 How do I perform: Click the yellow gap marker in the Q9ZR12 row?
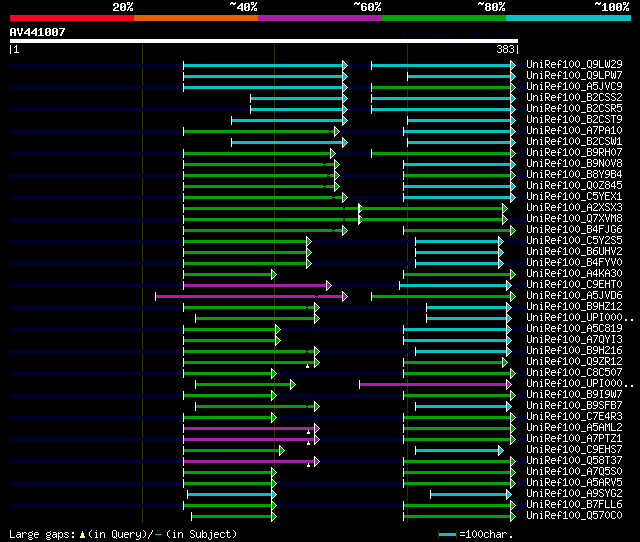308,366
